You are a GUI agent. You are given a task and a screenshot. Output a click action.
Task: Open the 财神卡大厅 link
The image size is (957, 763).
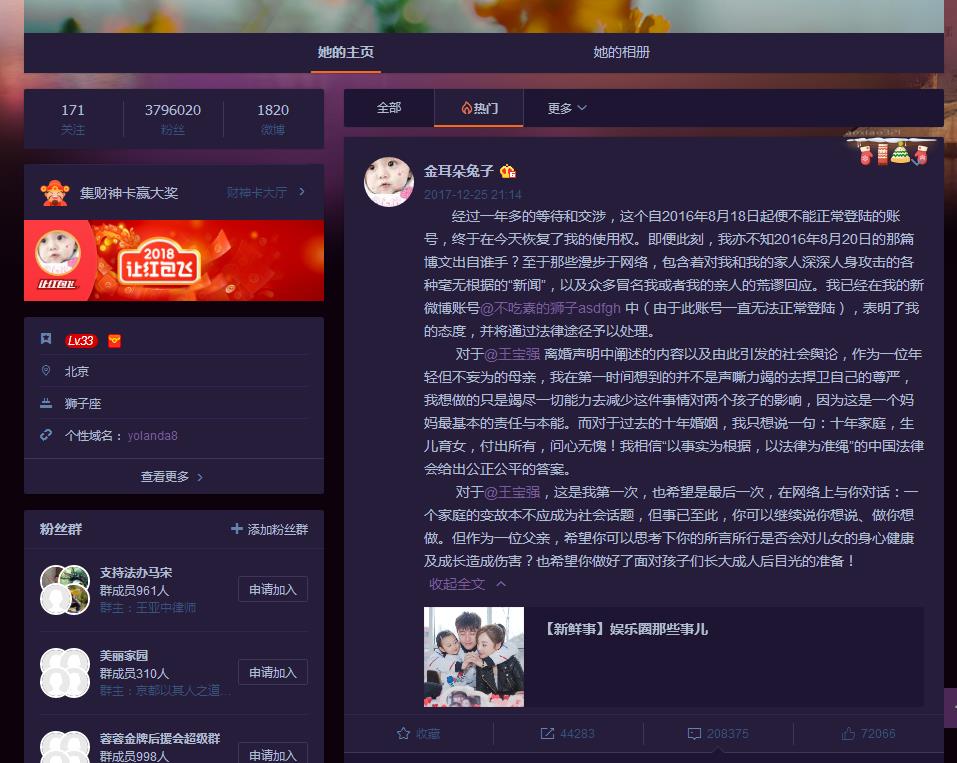265,192
